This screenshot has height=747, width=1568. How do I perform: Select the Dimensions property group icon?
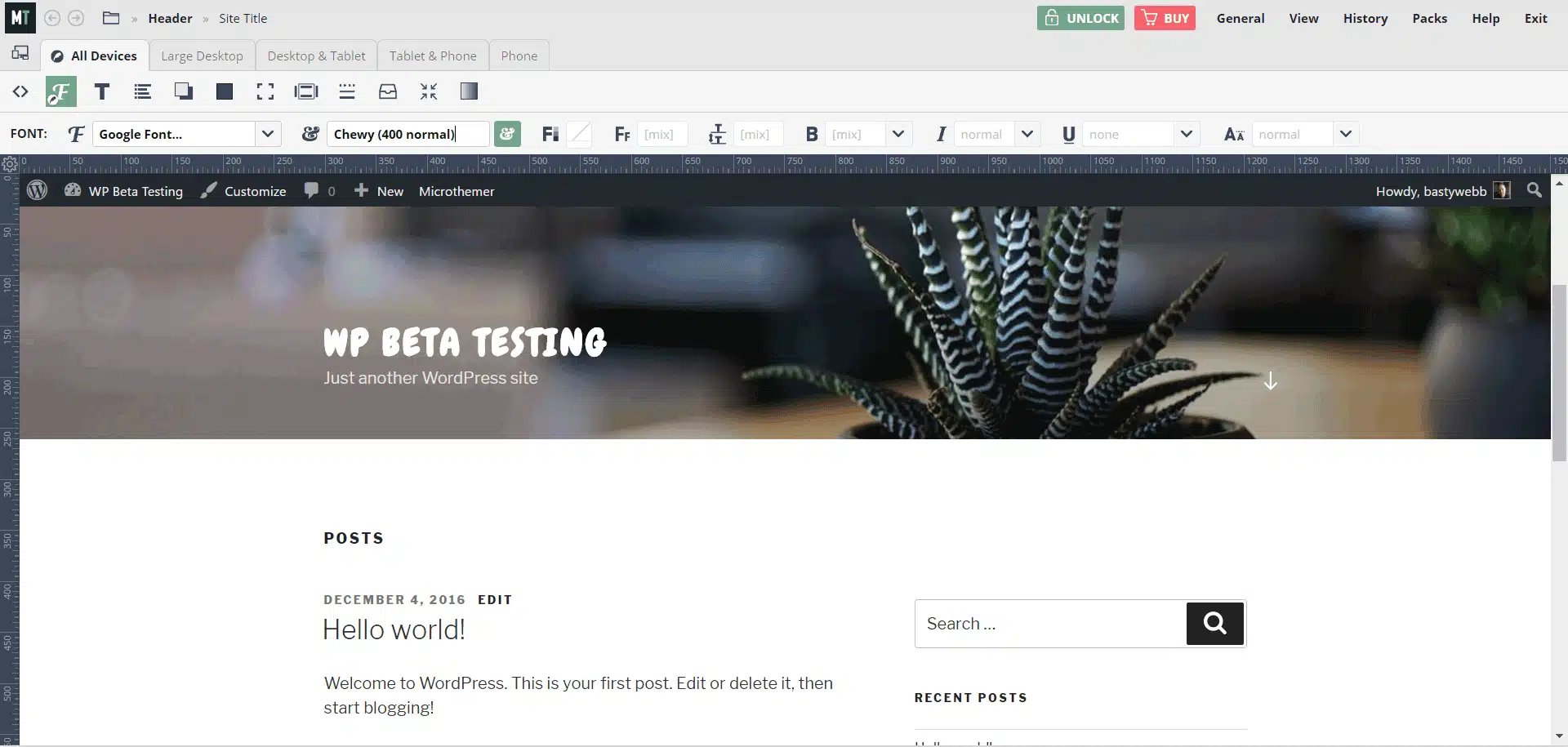click(x=265, y=91)
